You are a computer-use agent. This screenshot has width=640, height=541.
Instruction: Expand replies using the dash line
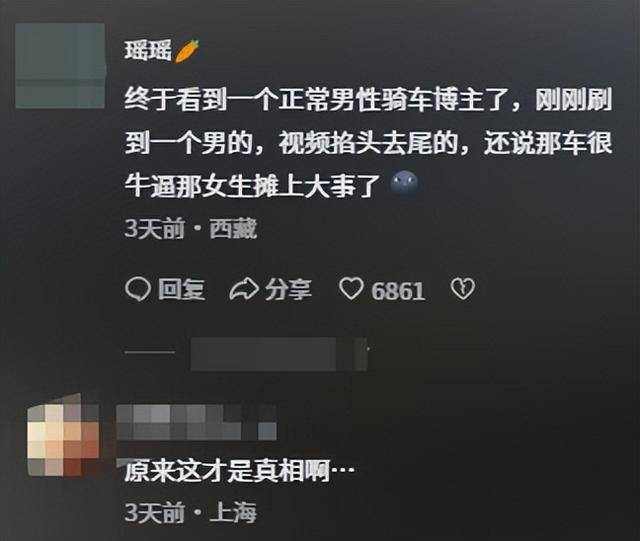pos(150,352)
